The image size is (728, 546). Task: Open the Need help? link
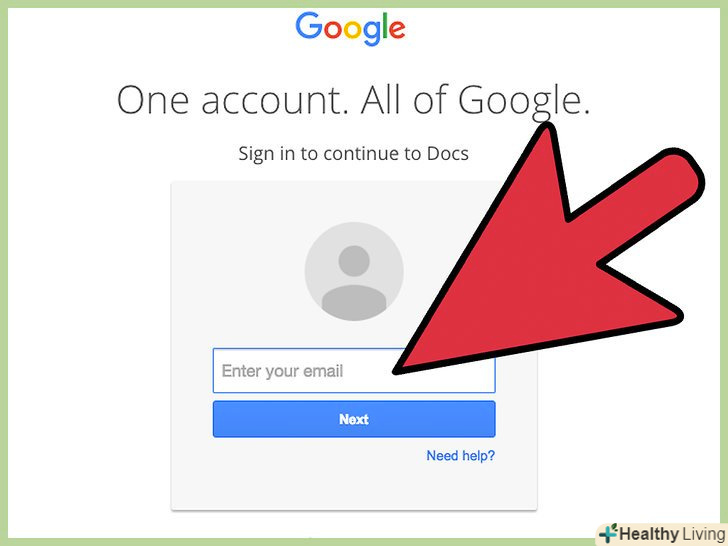coord(461,455)
